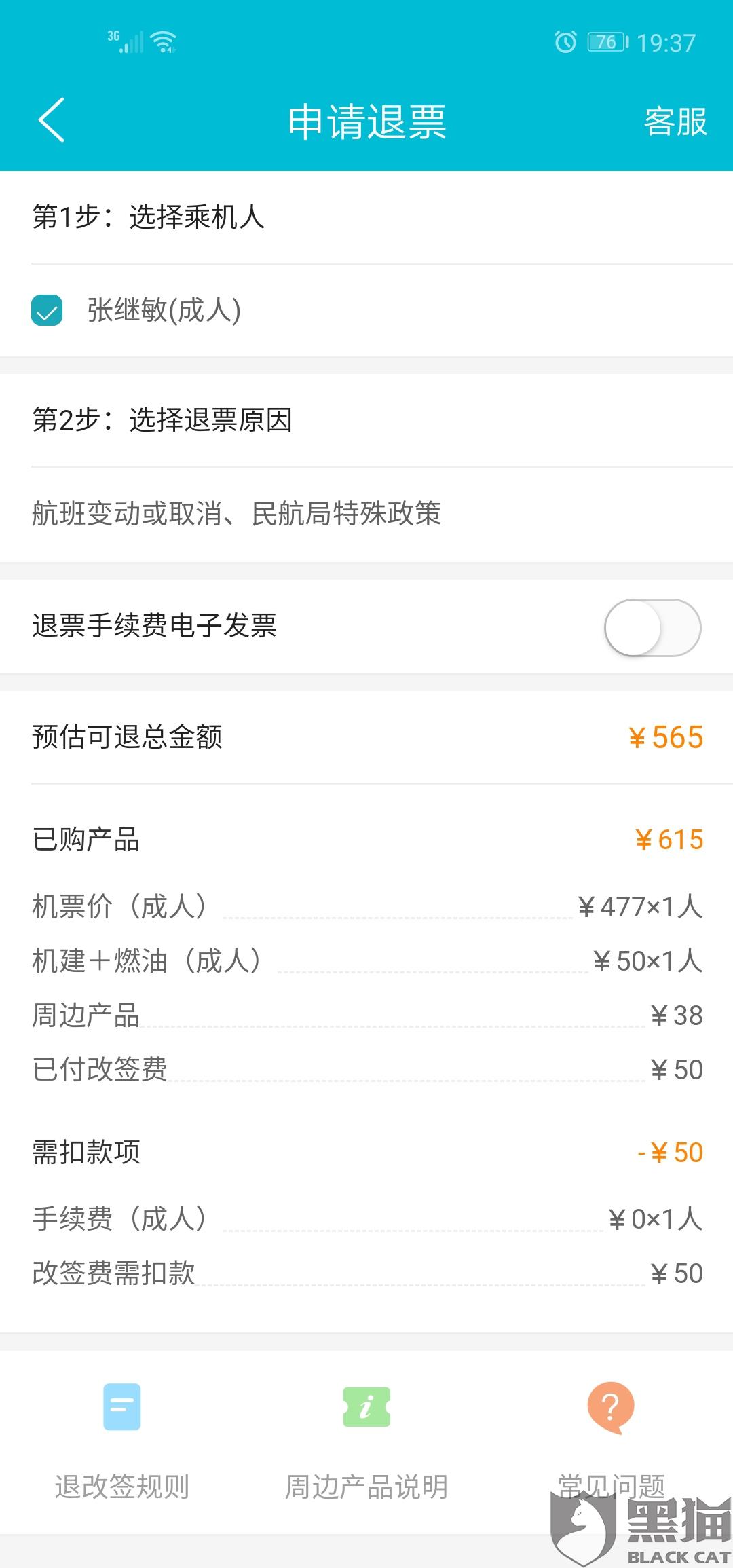The width and height of the screenshot is (733, 1568).
Task: Tap the battery indicator icon
Action: pyautogui.click(x=608, y=42)
